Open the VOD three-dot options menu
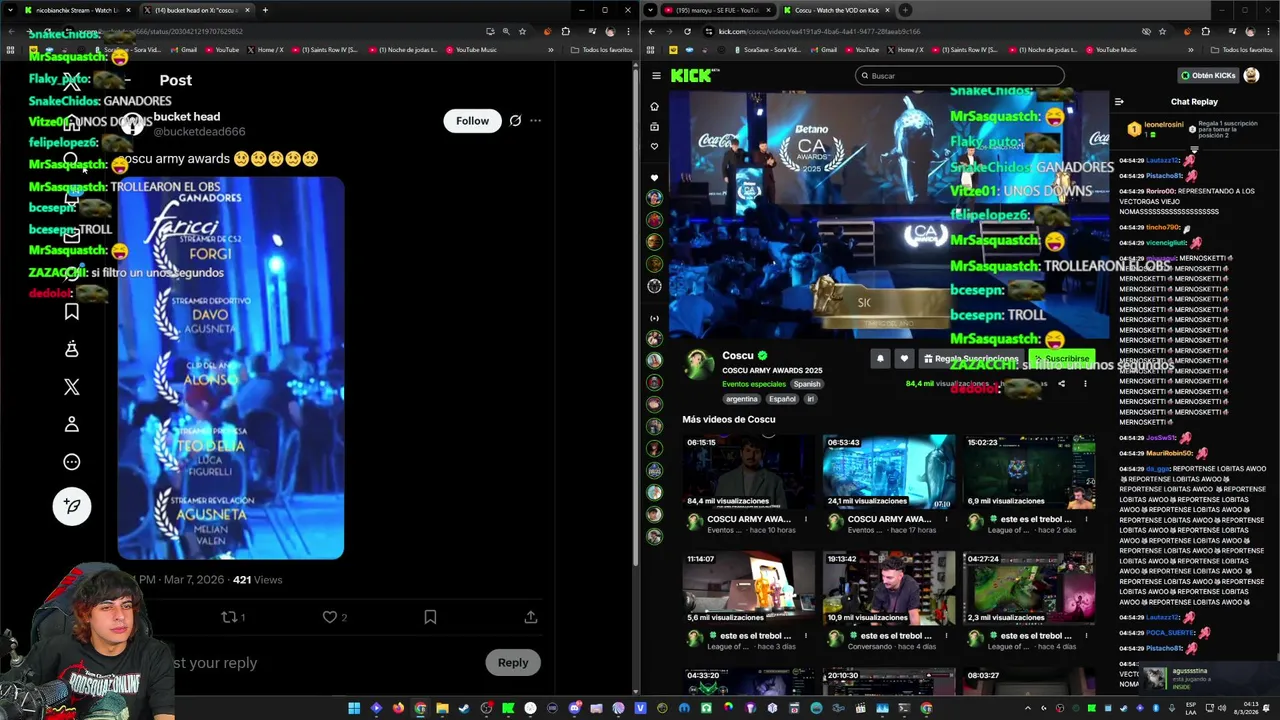This screenshot has height=720, width=1280. (1085, 383)
